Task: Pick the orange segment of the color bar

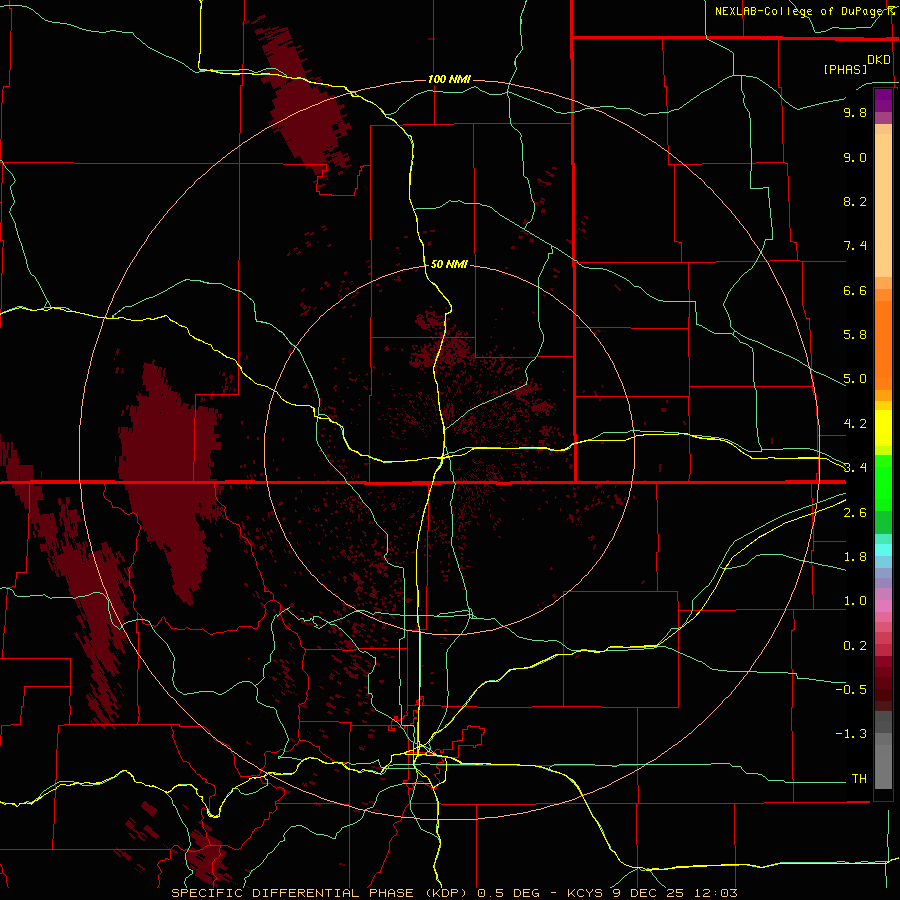Action: (x=883, y=345)
